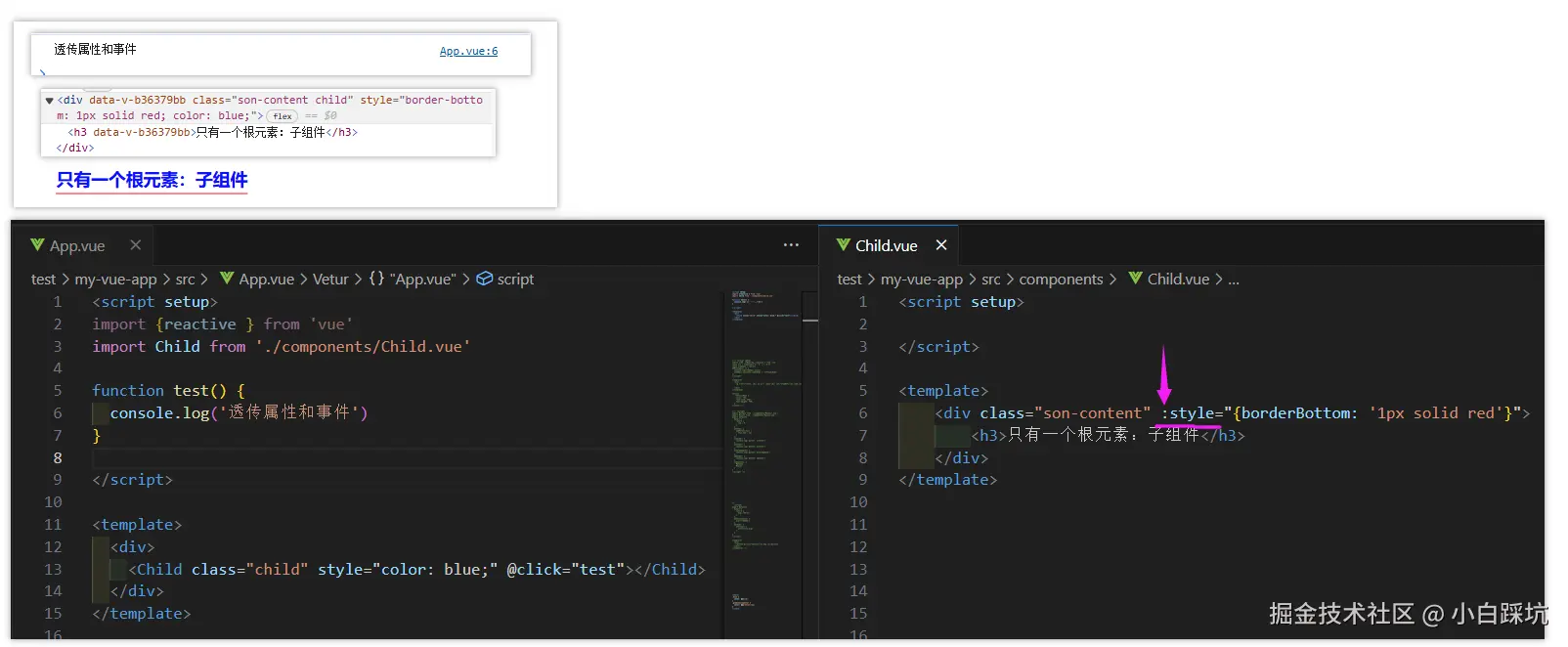Click the Vue icon on App.vue tab
The image size is (1568, 647).
pos(37,245)
